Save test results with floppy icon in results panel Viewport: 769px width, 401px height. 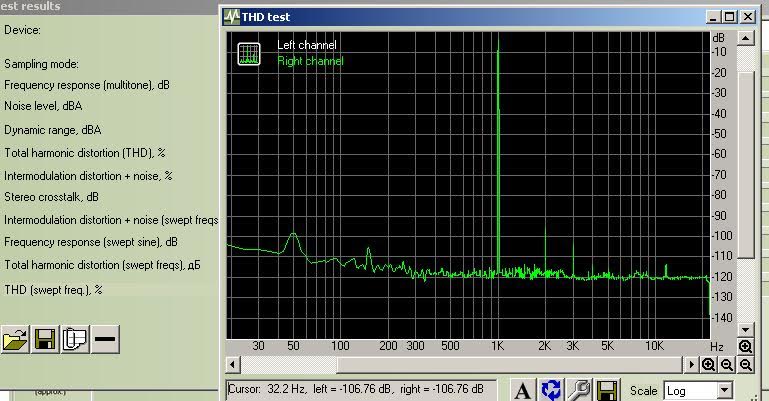point(45,339)
